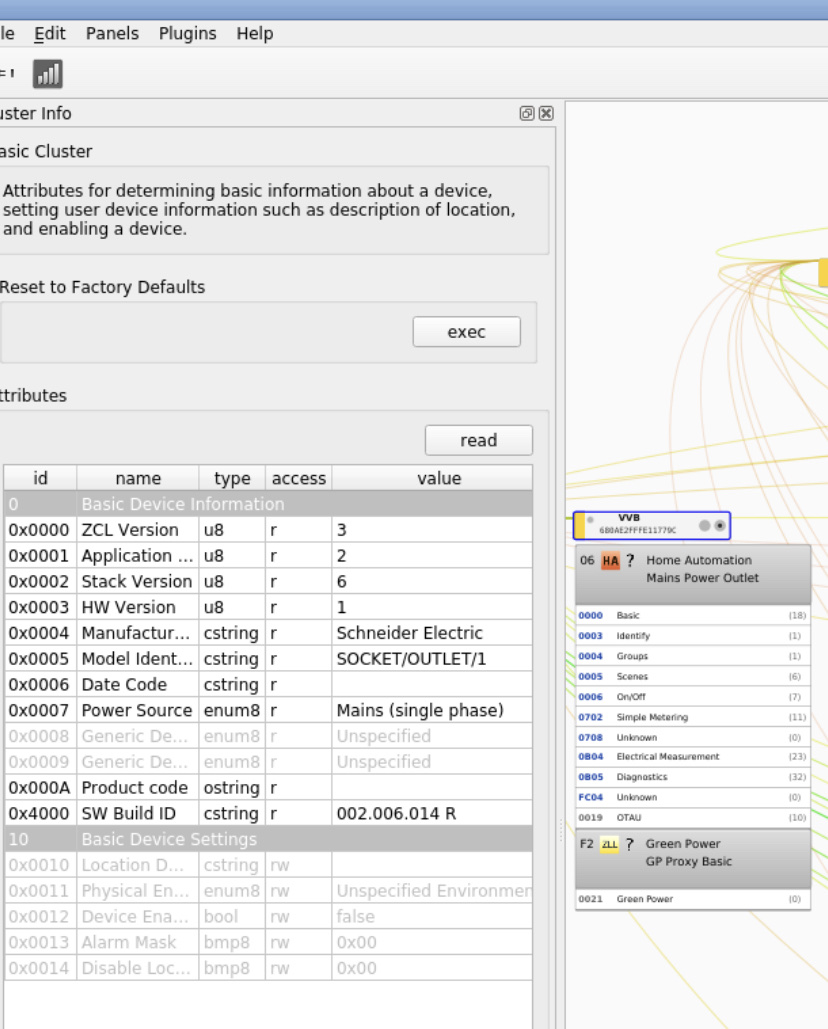This screenshot has height=1029, width=828.
Task: Select the Product code attribute row
Action: (268, 788)
